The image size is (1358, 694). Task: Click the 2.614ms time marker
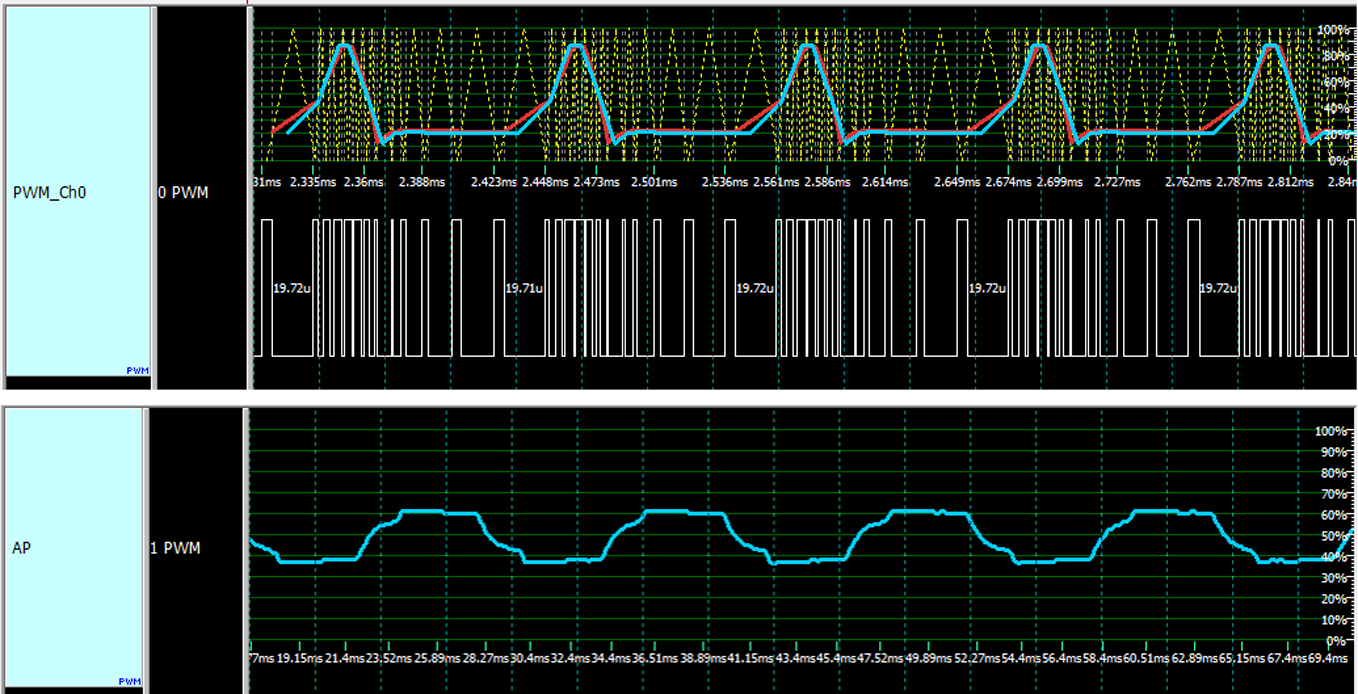pos(884,182)
